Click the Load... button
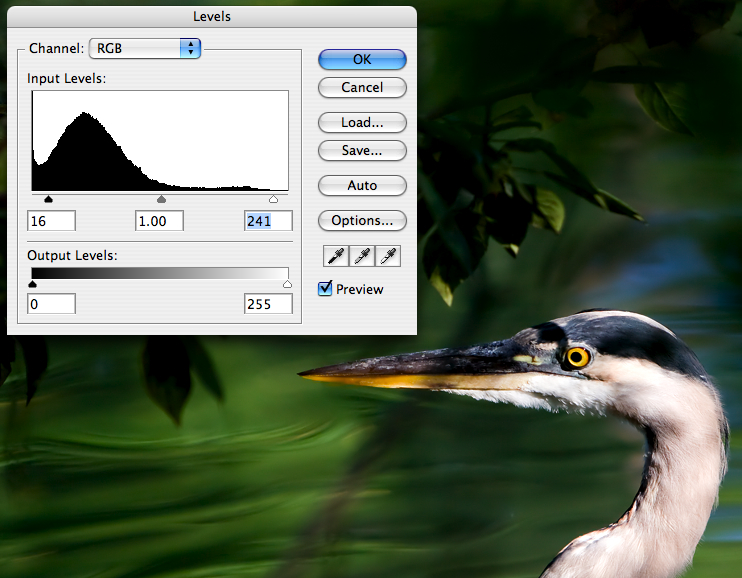This screenshot has width=742, height=578. [362, 123]
